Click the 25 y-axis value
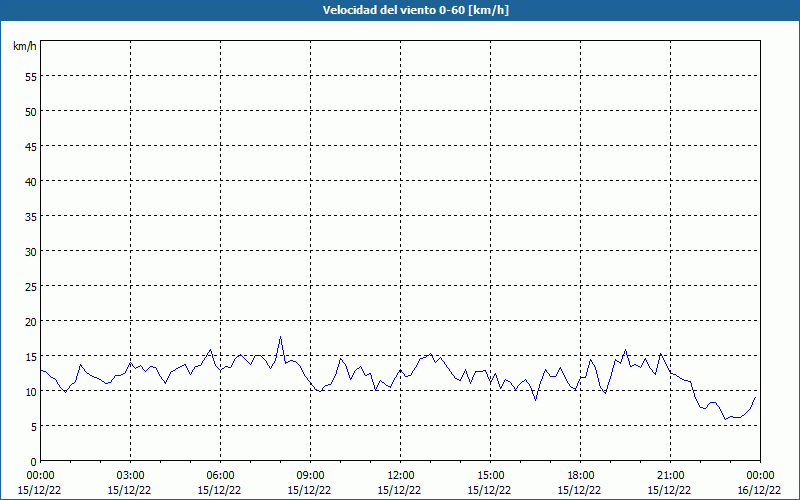 pyautogui.click(x=31, y=286)
